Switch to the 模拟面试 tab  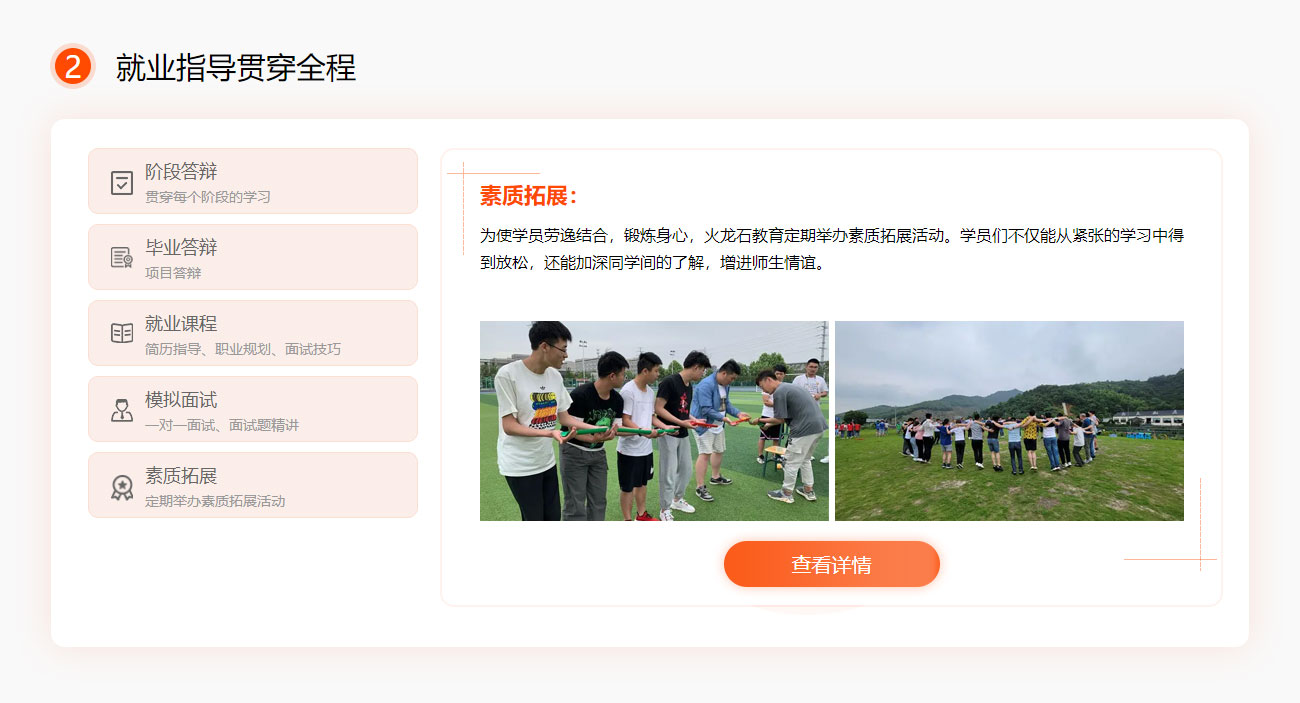coord(253,409)
